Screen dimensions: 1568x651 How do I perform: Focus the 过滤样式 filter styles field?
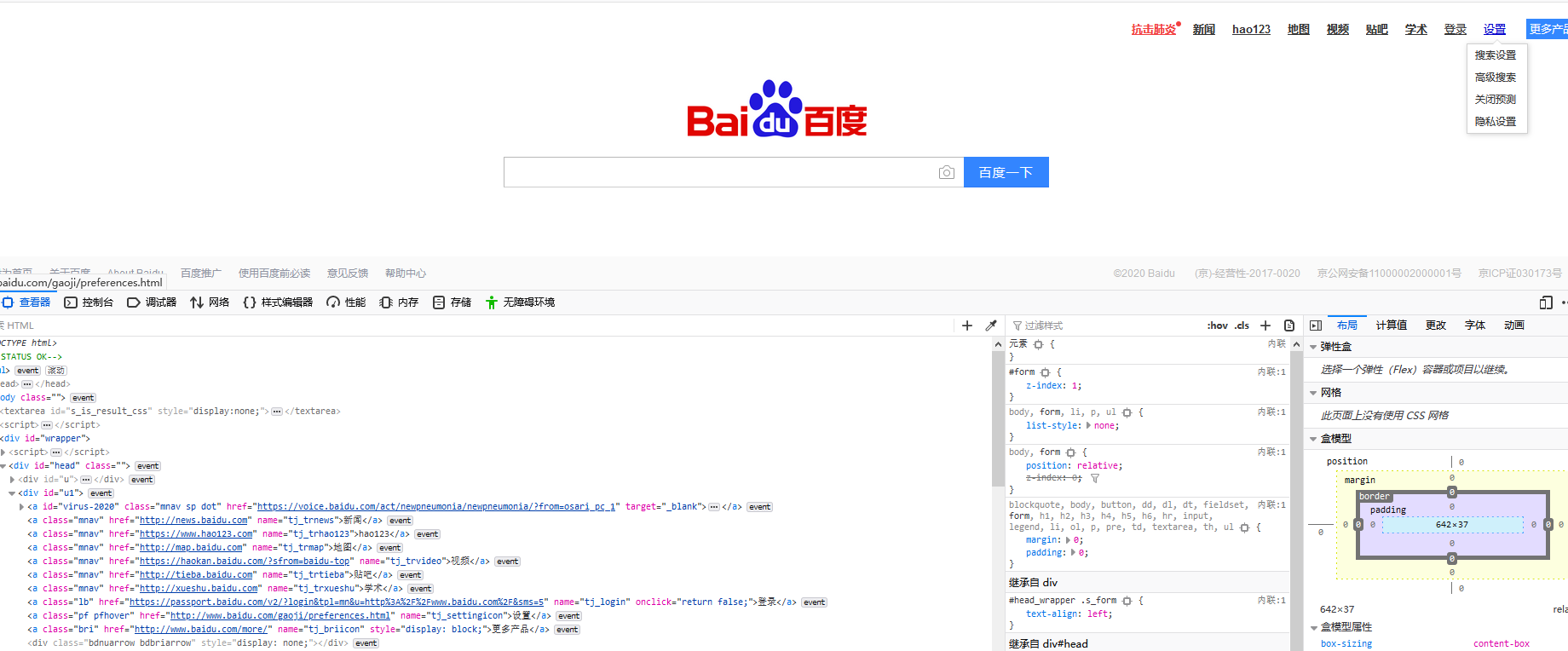[x=1108, y=325]
